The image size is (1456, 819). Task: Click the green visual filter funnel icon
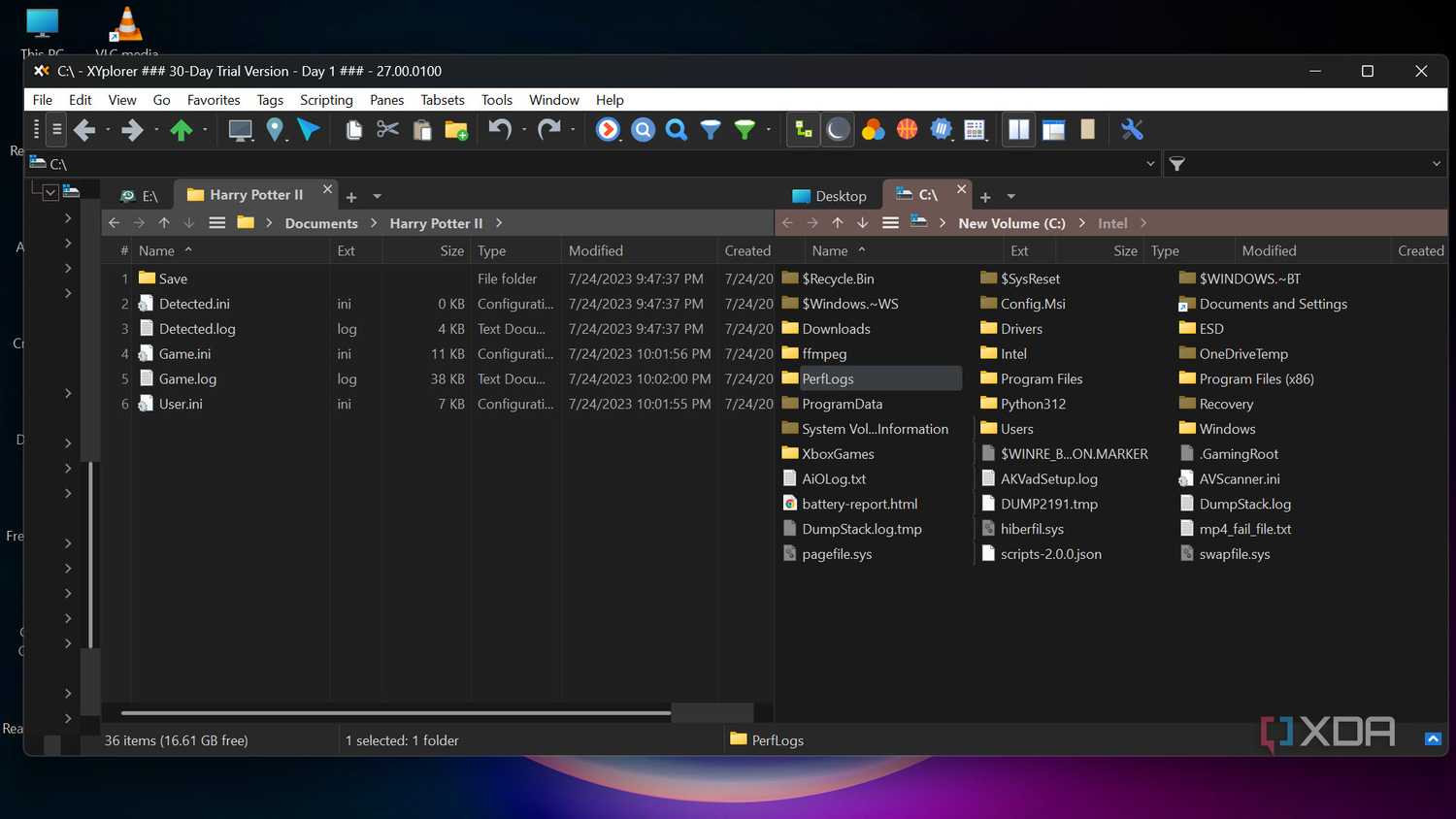tap(745, 130)
